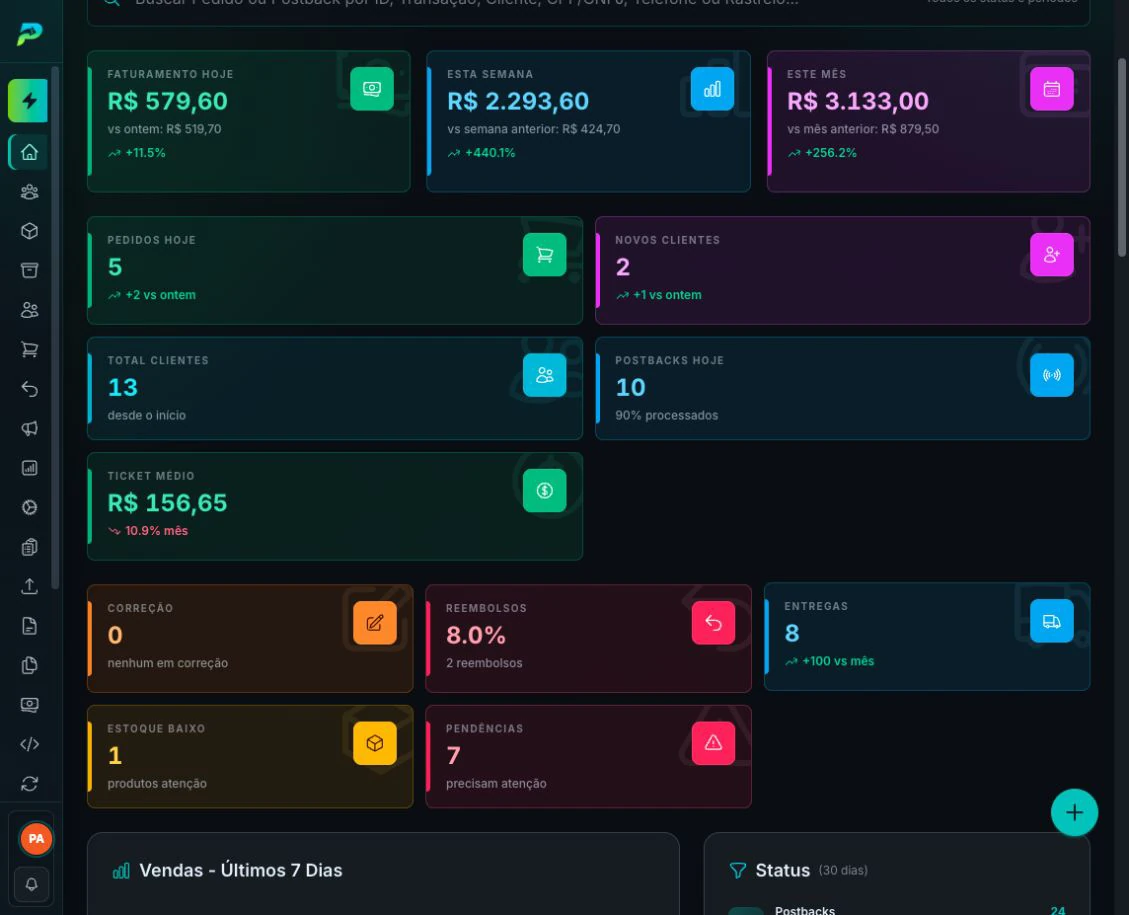Click the bar chart icon on Esta Semana card
Viewport: 1129px width, 915px height.
click(712, 89)
